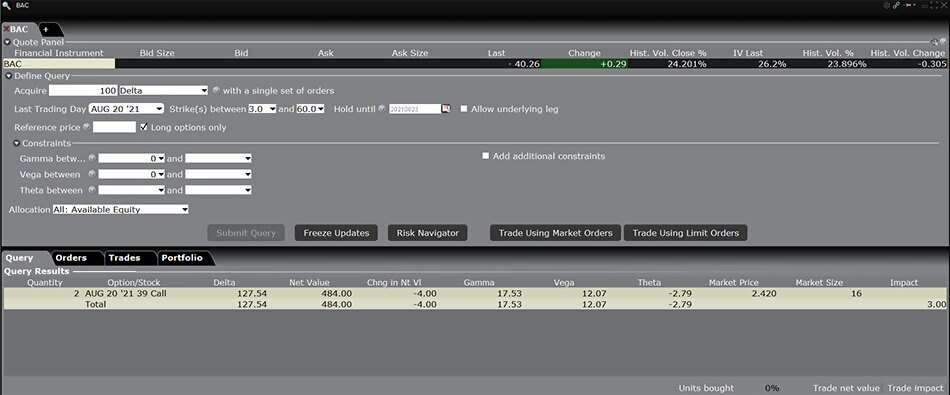Image resolution: width=950 pixels, height=395 pixels.
Task: Check Add additional constraints
Action: tap(485, 156)
